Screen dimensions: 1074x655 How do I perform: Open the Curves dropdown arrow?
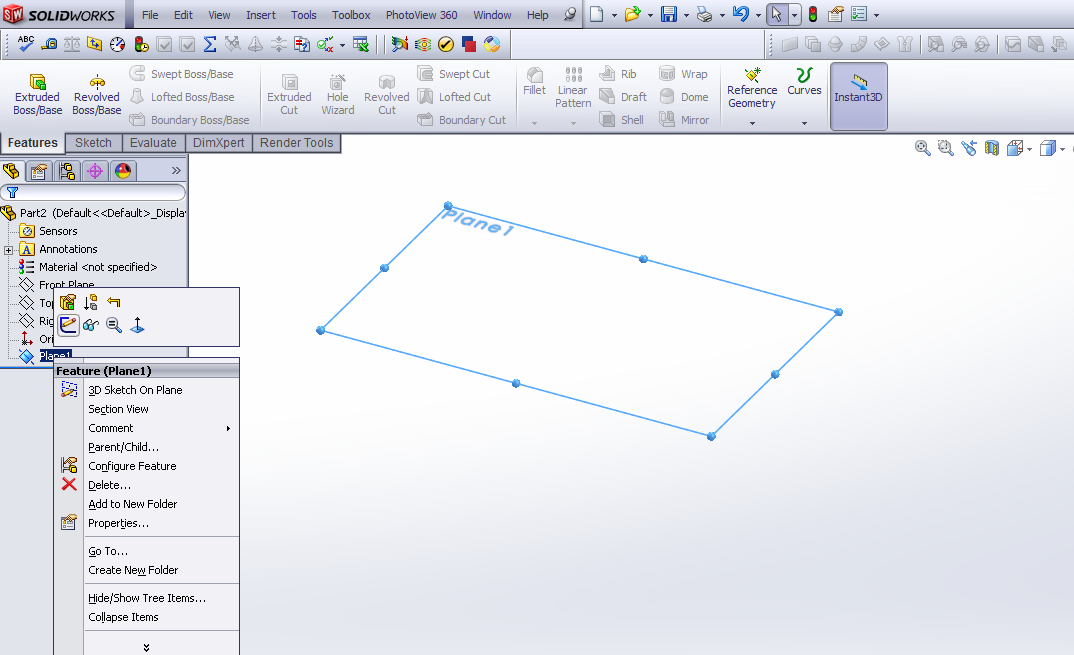click(x=804, y=123)
